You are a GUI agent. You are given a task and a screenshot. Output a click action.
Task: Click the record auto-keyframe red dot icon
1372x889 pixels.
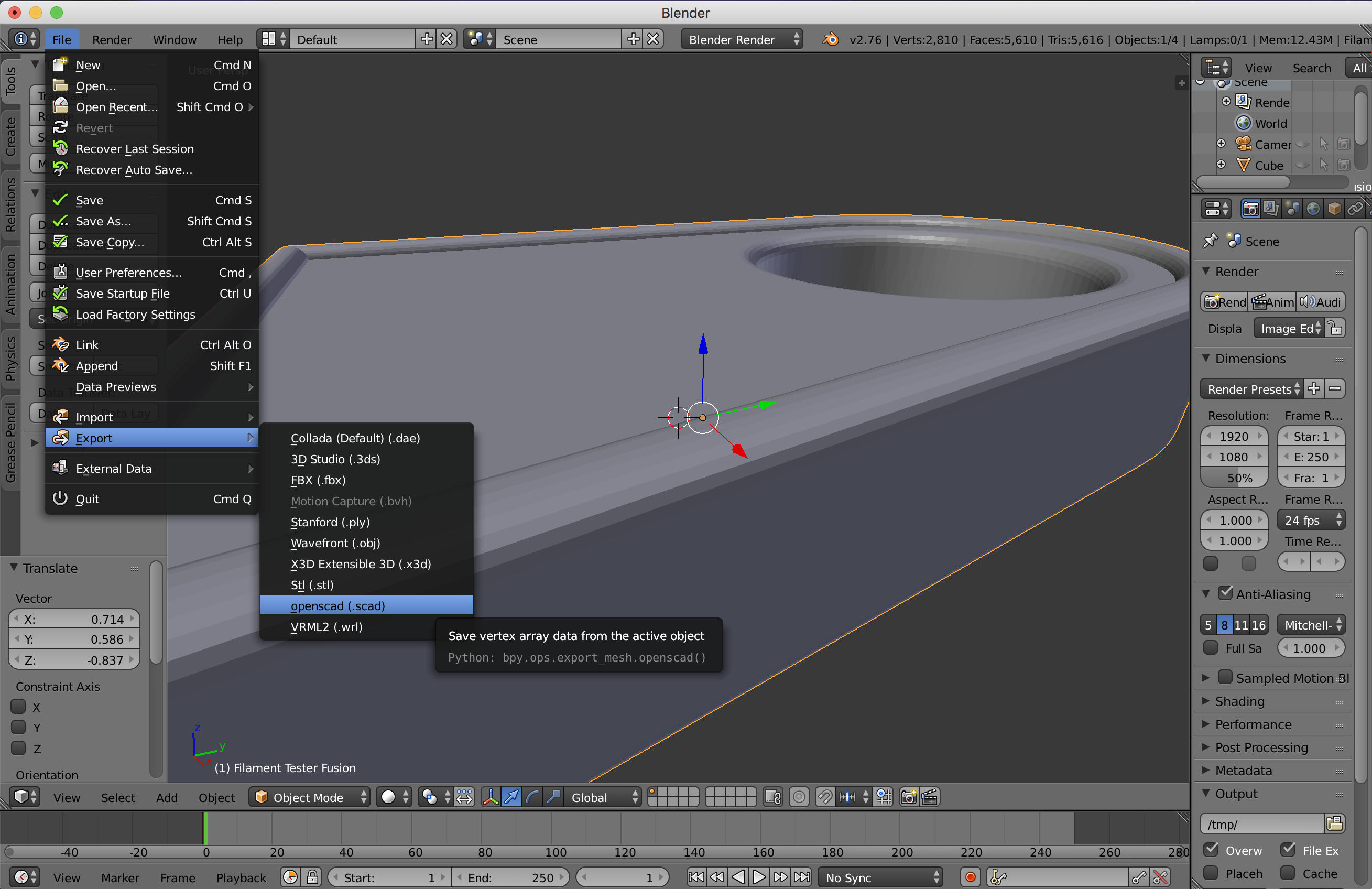(x=971, y=877)
